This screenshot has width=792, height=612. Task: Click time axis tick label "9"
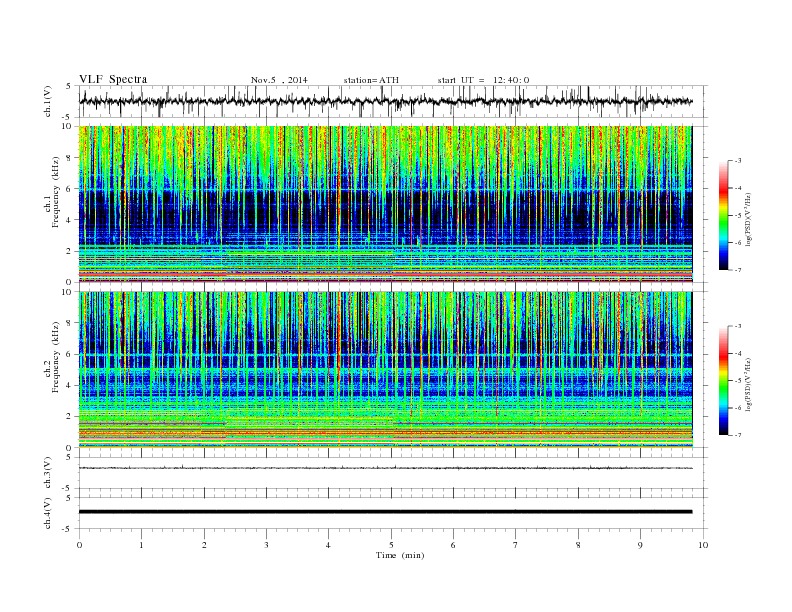tap(640, 545)
